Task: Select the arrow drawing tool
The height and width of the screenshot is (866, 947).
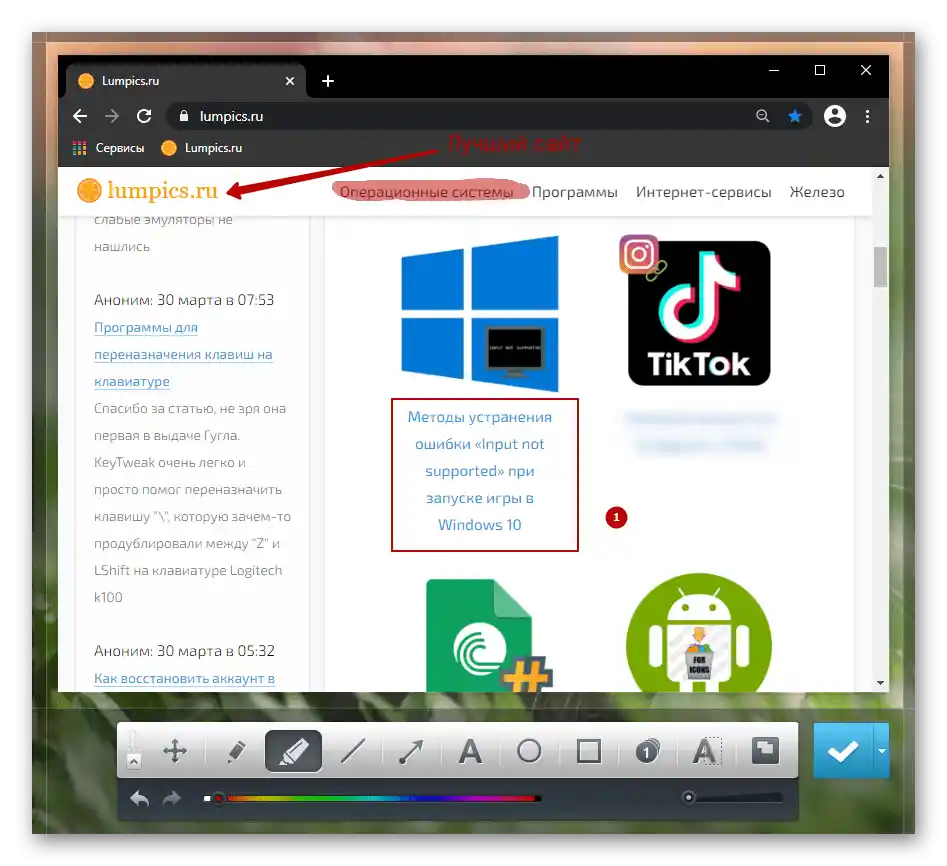Action: click(411, 751)
